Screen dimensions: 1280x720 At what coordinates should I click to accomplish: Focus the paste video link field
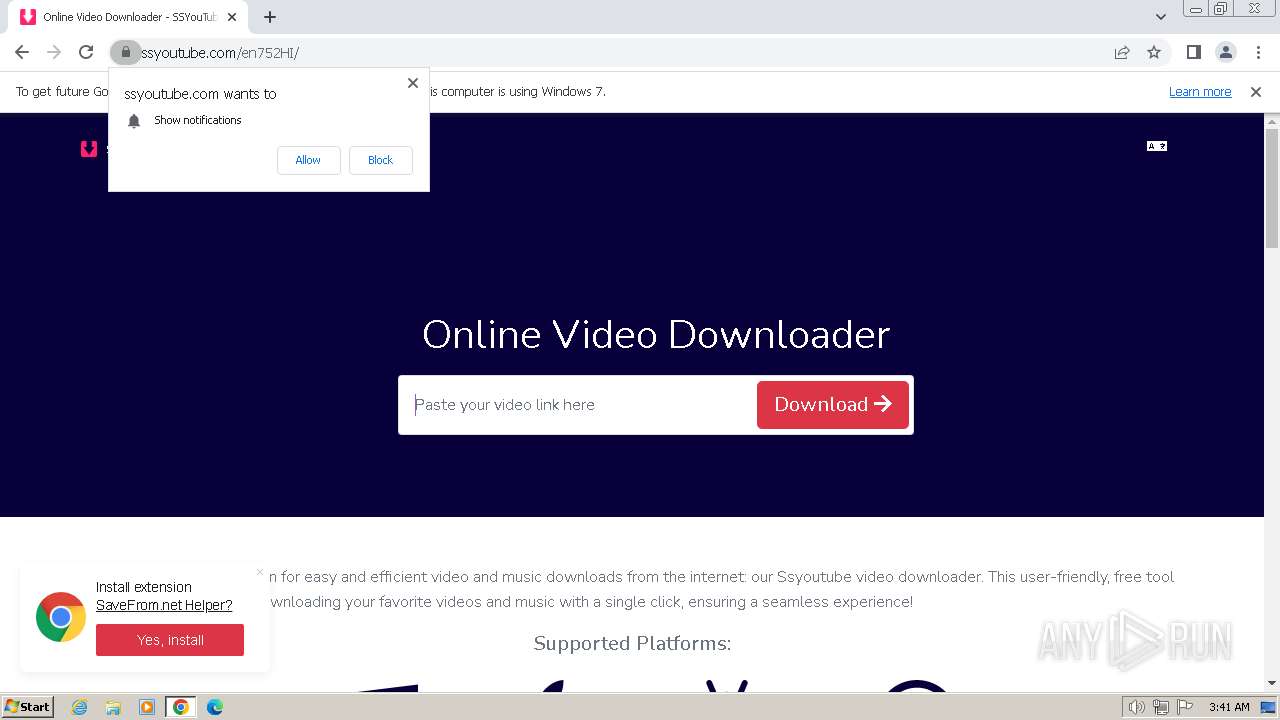pyautogui.click(x=578, y=405)
